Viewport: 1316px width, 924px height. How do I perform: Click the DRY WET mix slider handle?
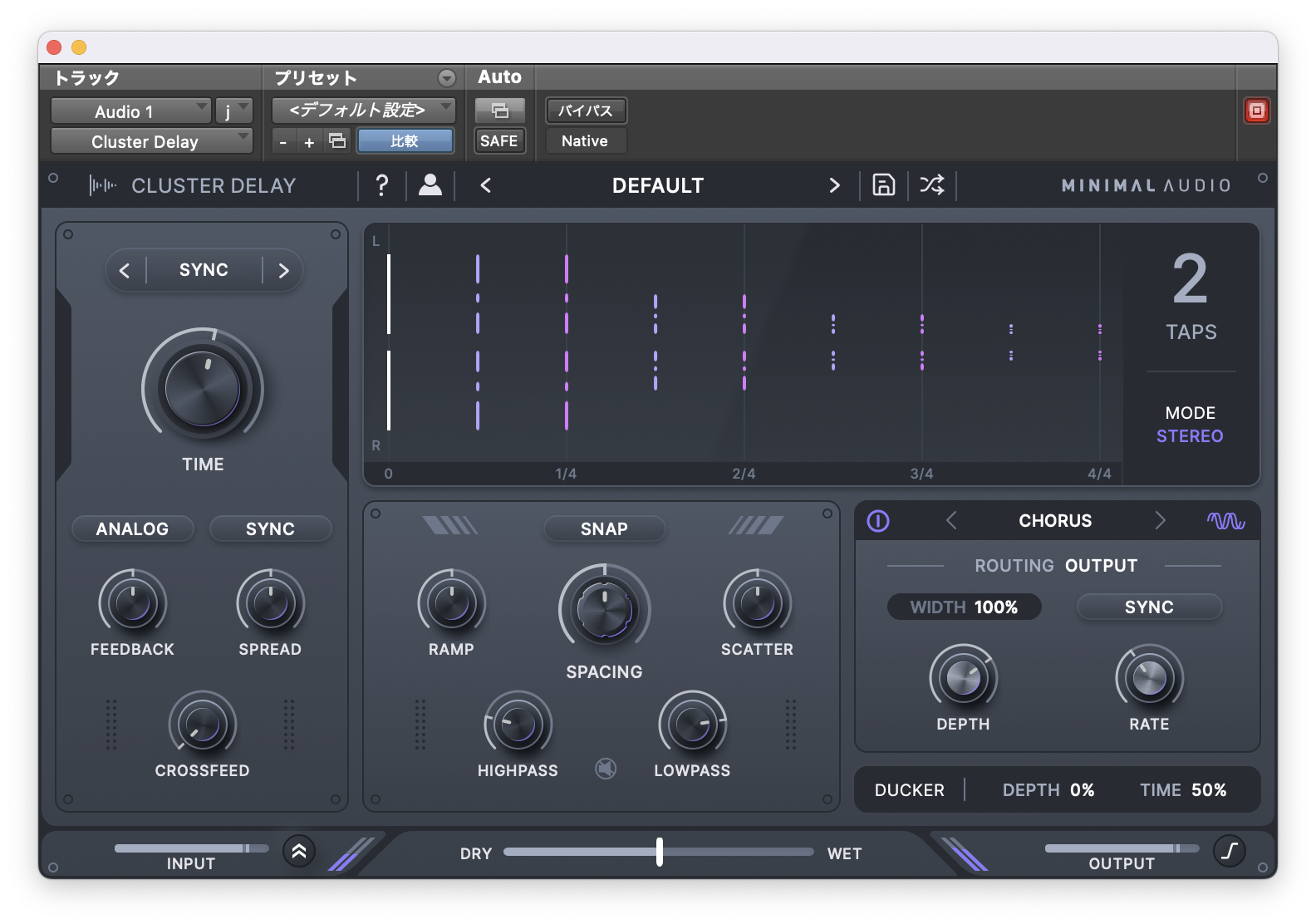click(x=660, y=852)
